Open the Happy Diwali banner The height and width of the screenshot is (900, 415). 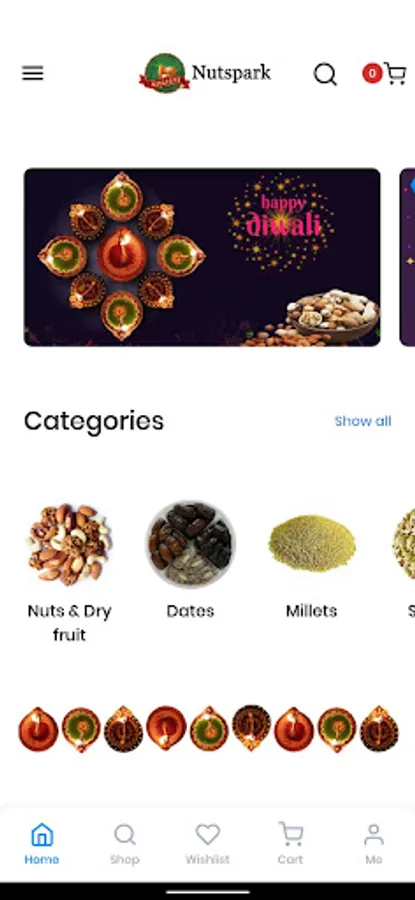202,257
